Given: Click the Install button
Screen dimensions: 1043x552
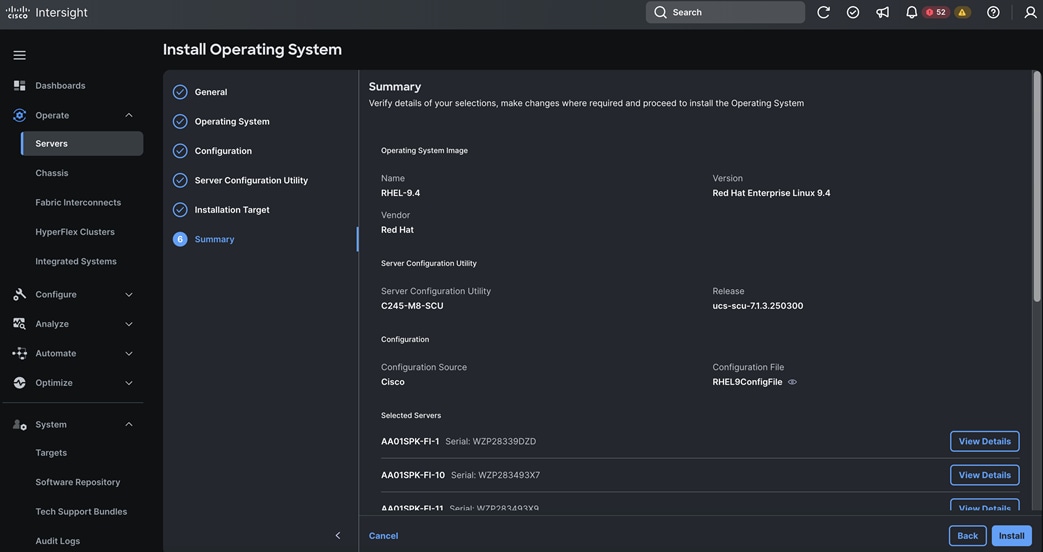Looking at the screenshot, I should (x=1011, y=535).
